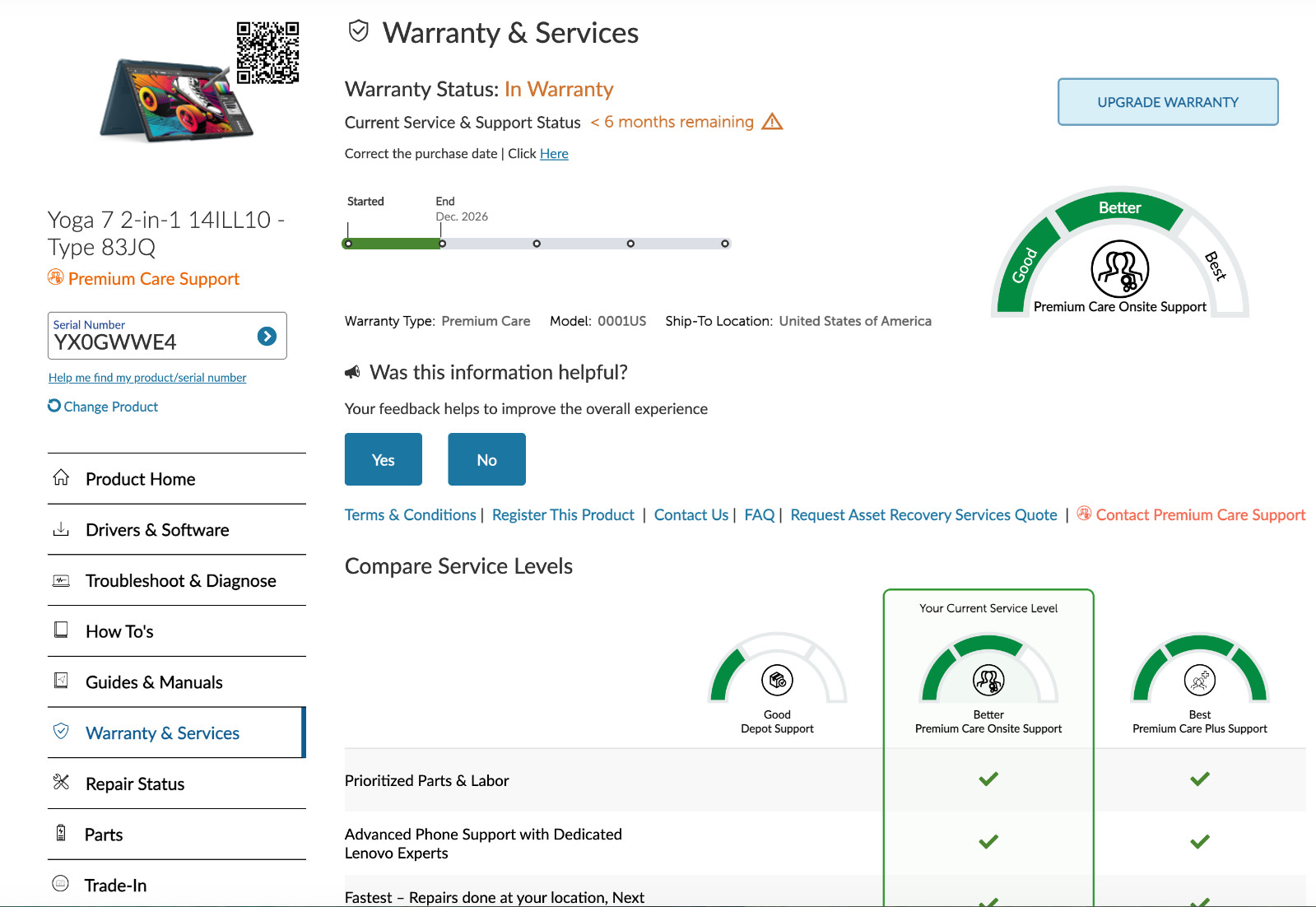Click the End Dec. 2026 timeline marker

coord(443,244)
